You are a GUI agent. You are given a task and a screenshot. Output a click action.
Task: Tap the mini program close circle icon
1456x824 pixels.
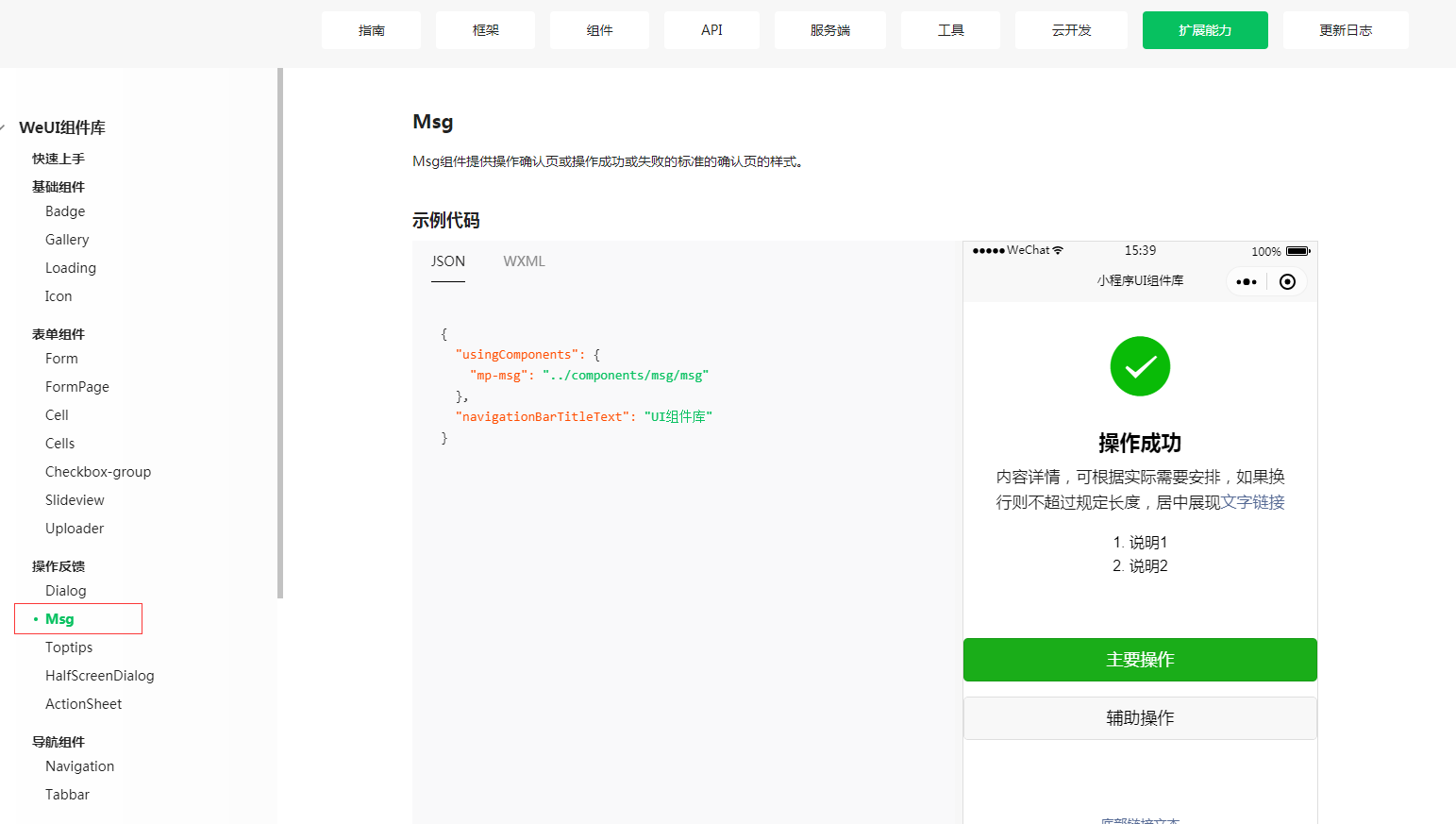click(x=1287, y=281)
